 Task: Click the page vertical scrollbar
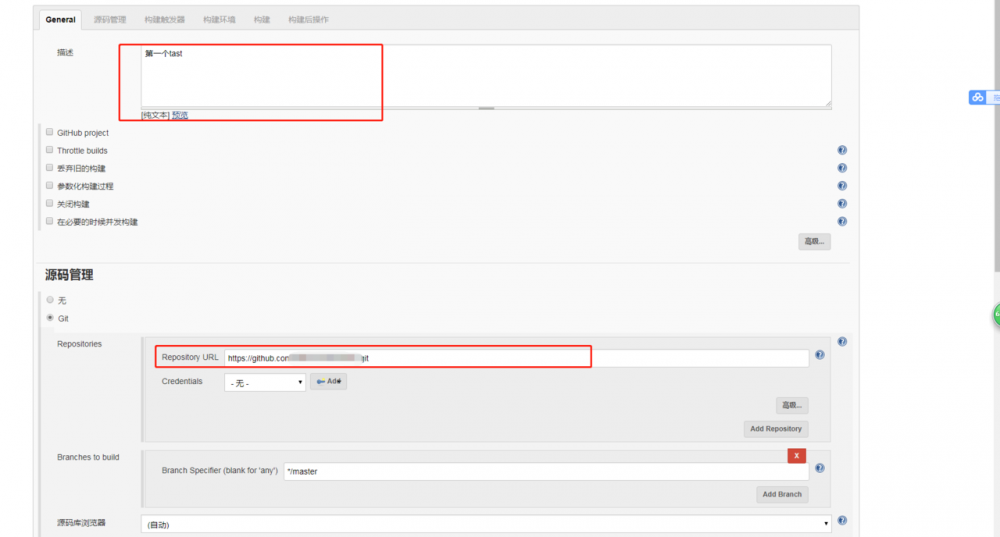coord(997,134)
